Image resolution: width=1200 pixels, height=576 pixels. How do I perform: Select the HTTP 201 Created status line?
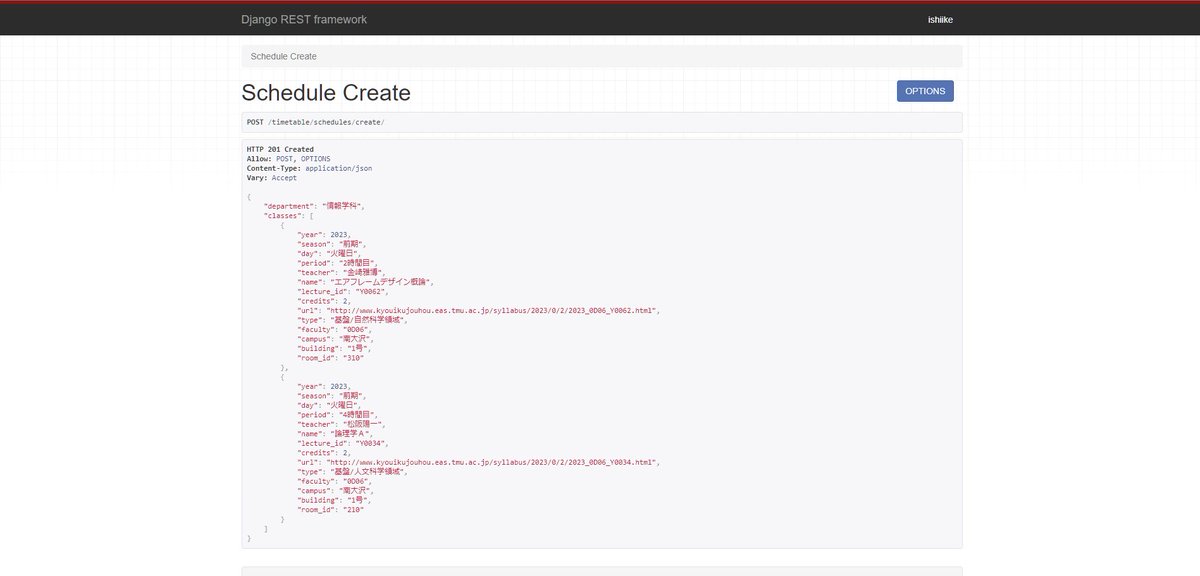(280, 149)
